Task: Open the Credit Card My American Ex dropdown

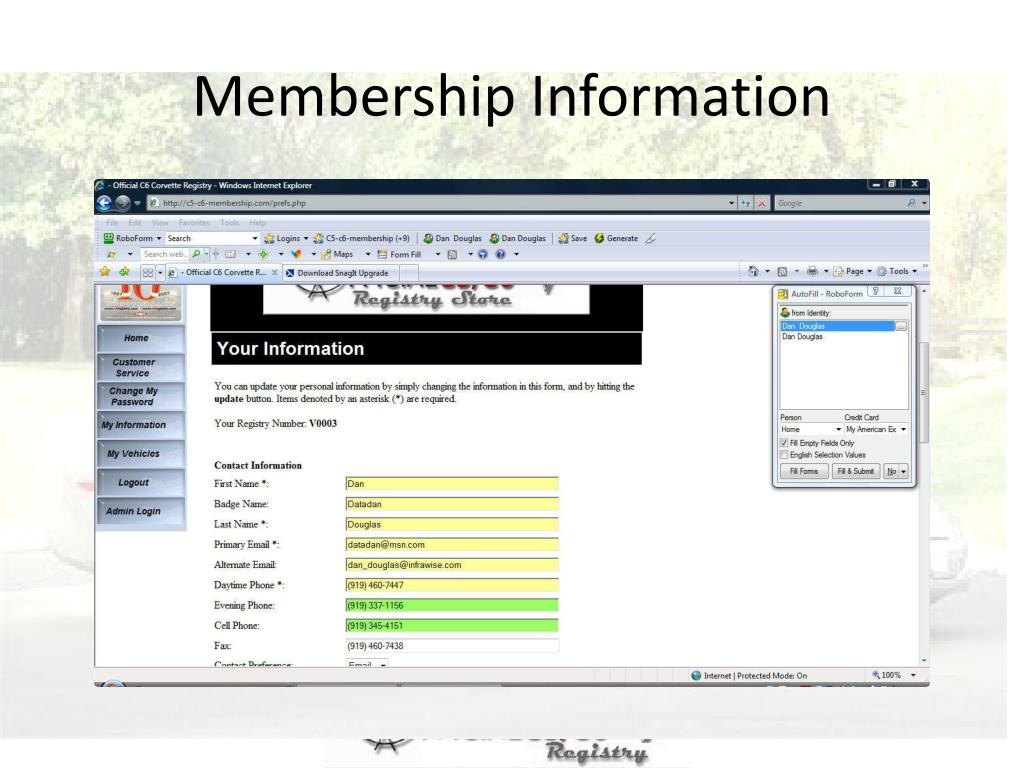Action: click(876, 429)
